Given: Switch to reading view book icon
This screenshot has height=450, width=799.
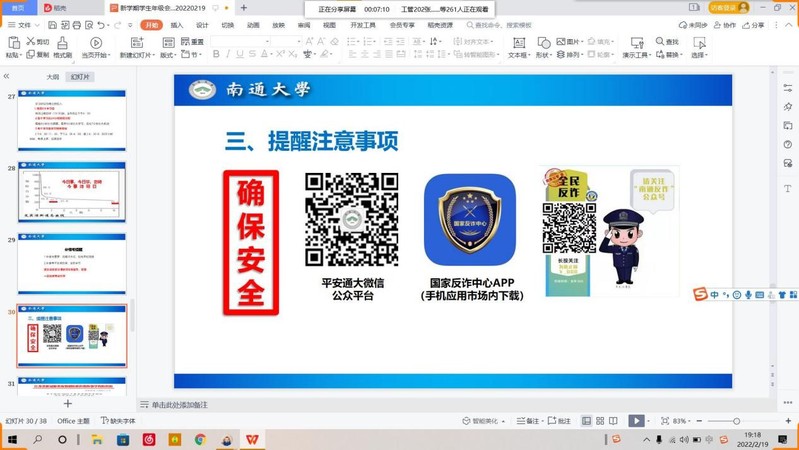Looking at the screenshot, I should pos(613,421).
